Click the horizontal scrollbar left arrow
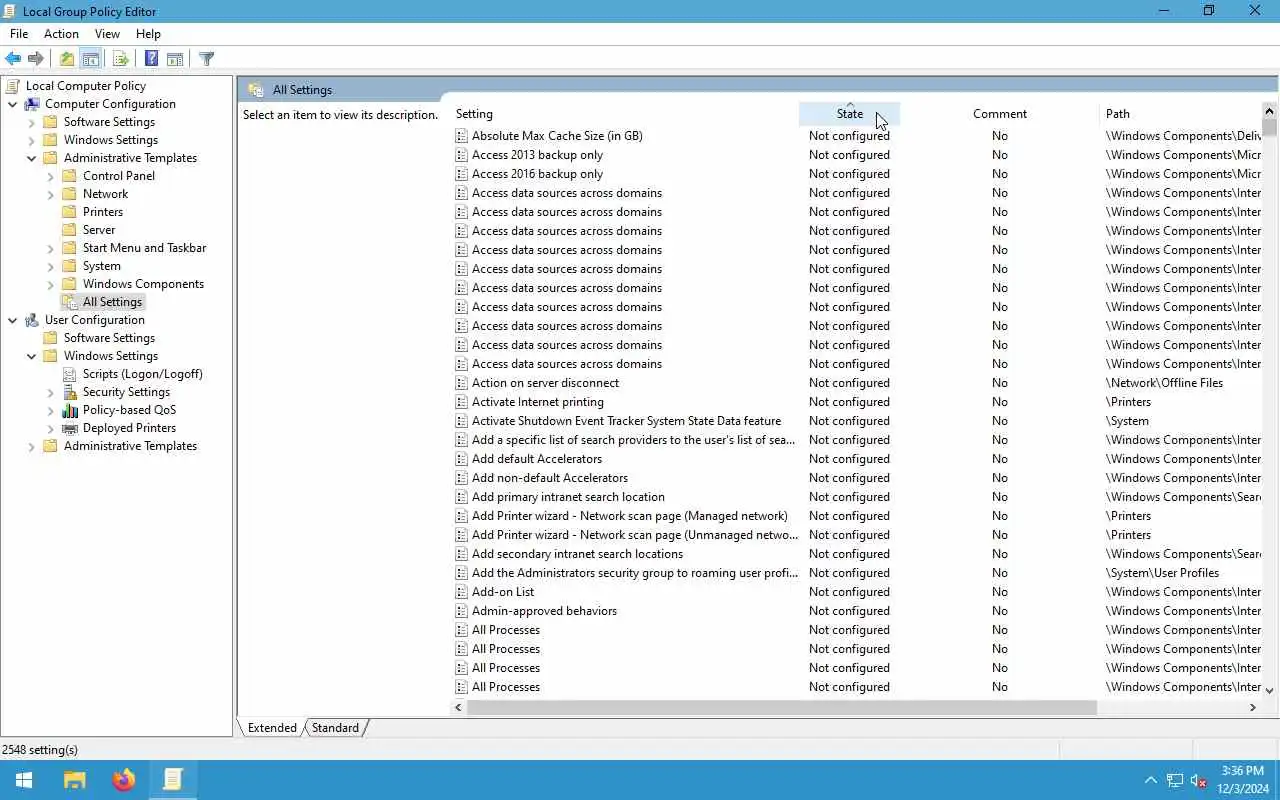The height and width of the screenshot is (800, 1280). (459, 707)
